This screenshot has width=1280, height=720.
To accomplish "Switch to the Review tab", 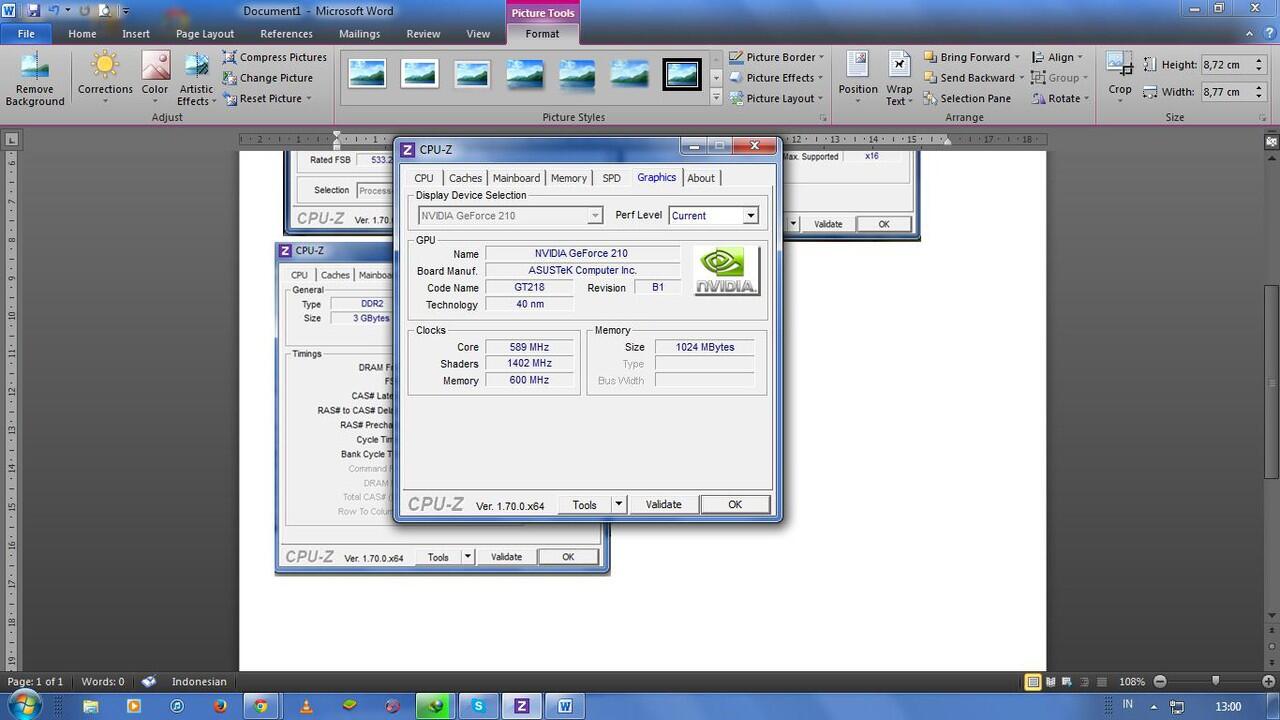I will pyautogui.click(x=423, y=33).
